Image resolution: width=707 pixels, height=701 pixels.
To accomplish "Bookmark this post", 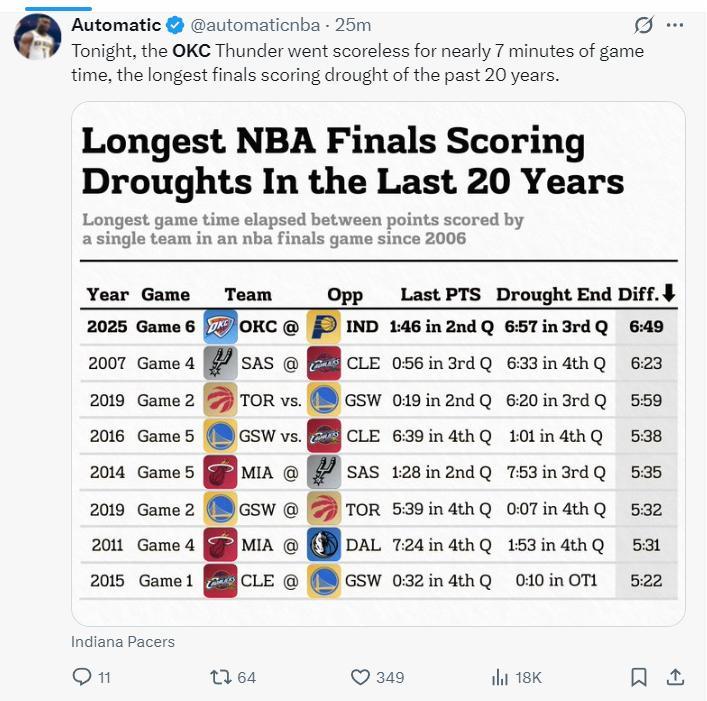I will click(639, 677).
